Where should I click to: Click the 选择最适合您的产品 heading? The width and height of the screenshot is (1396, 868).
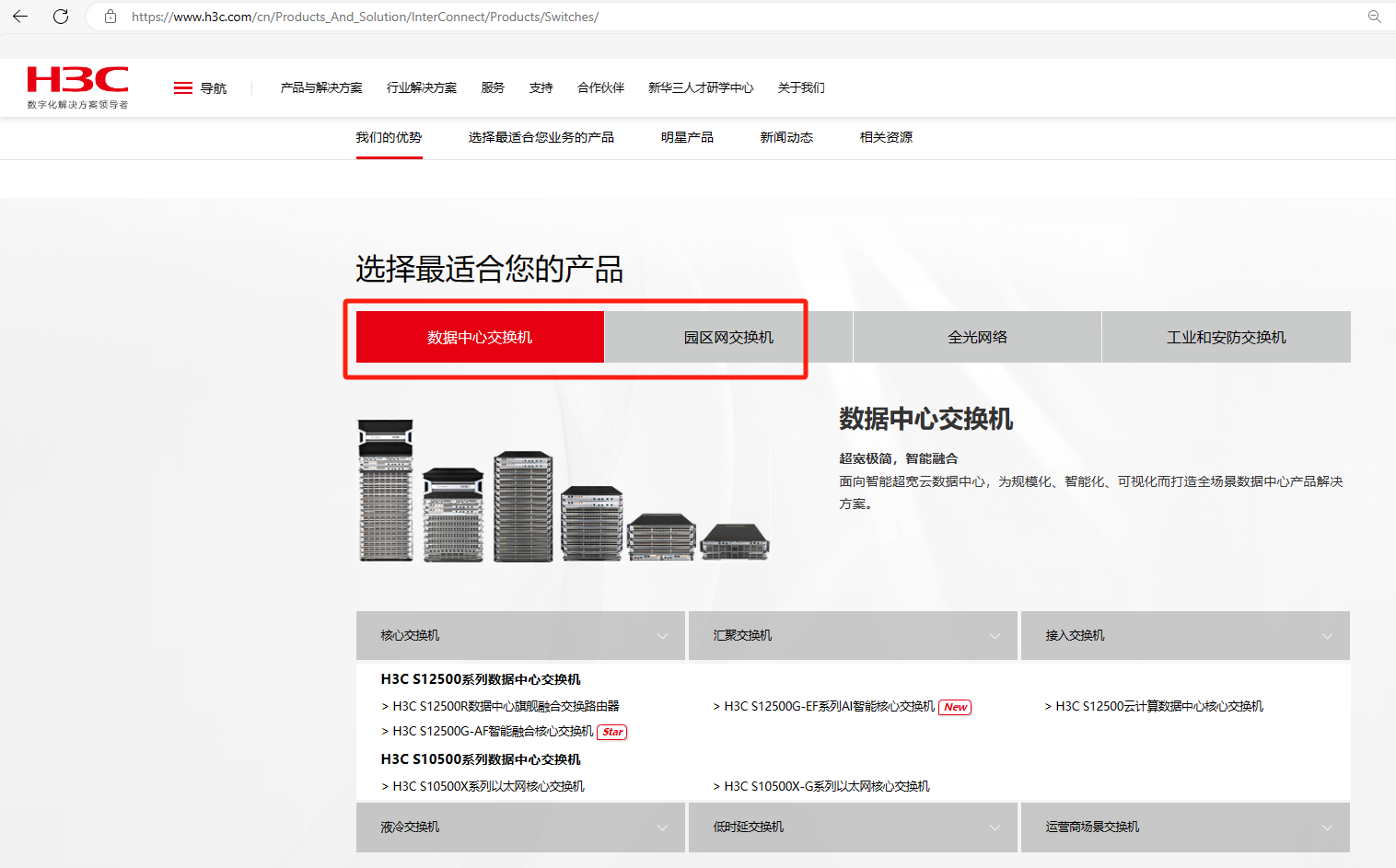(x=490, y=269)
